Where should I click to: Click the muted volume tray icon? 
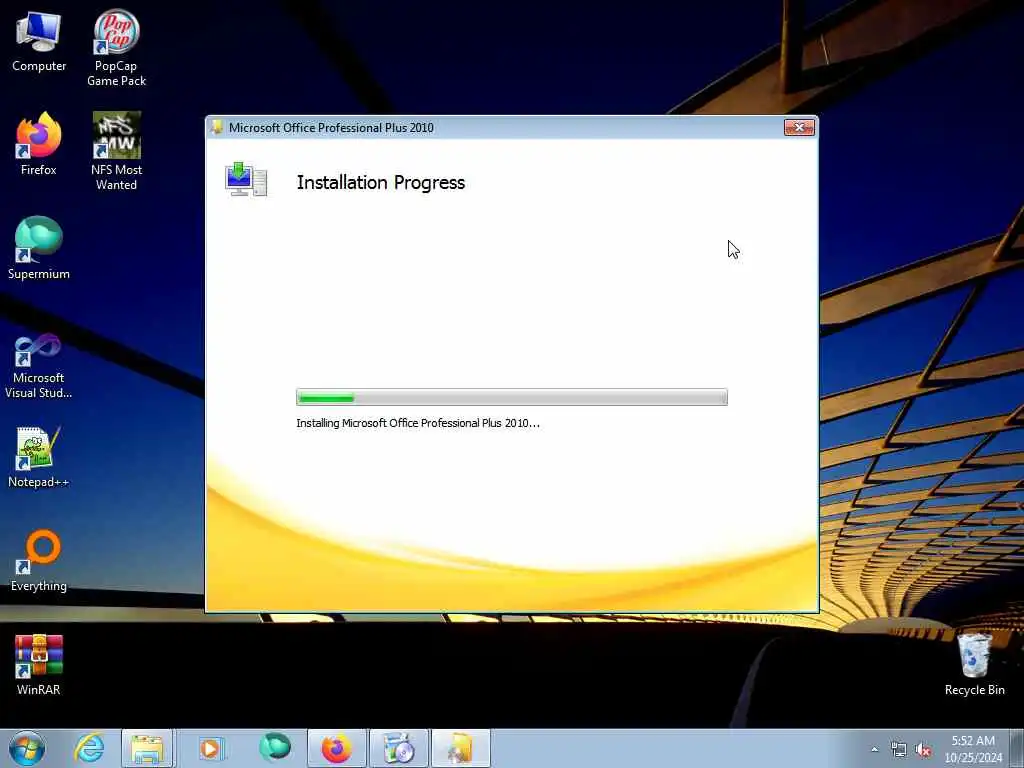[x=923, y=750]
